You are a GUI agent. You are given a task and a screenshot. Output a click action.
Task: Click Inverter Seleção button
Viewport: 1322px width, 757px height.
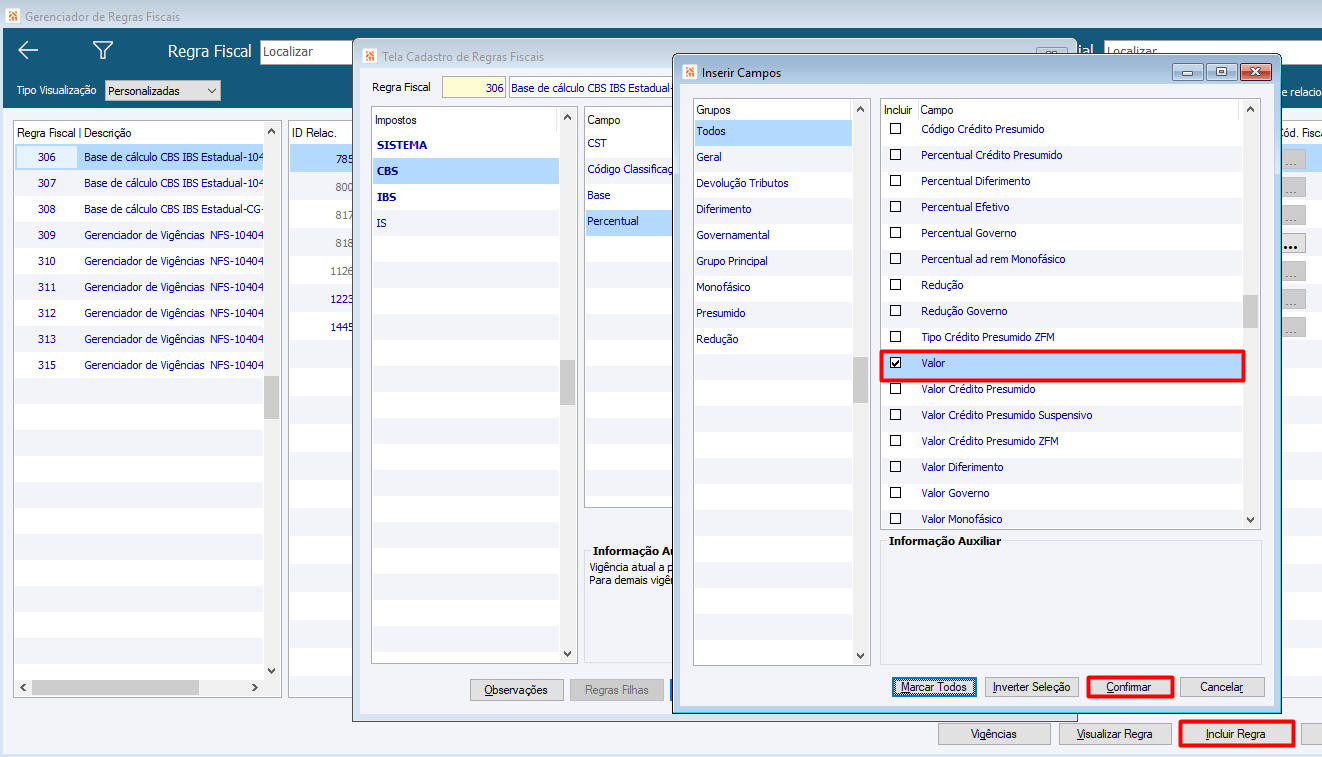1031,687
